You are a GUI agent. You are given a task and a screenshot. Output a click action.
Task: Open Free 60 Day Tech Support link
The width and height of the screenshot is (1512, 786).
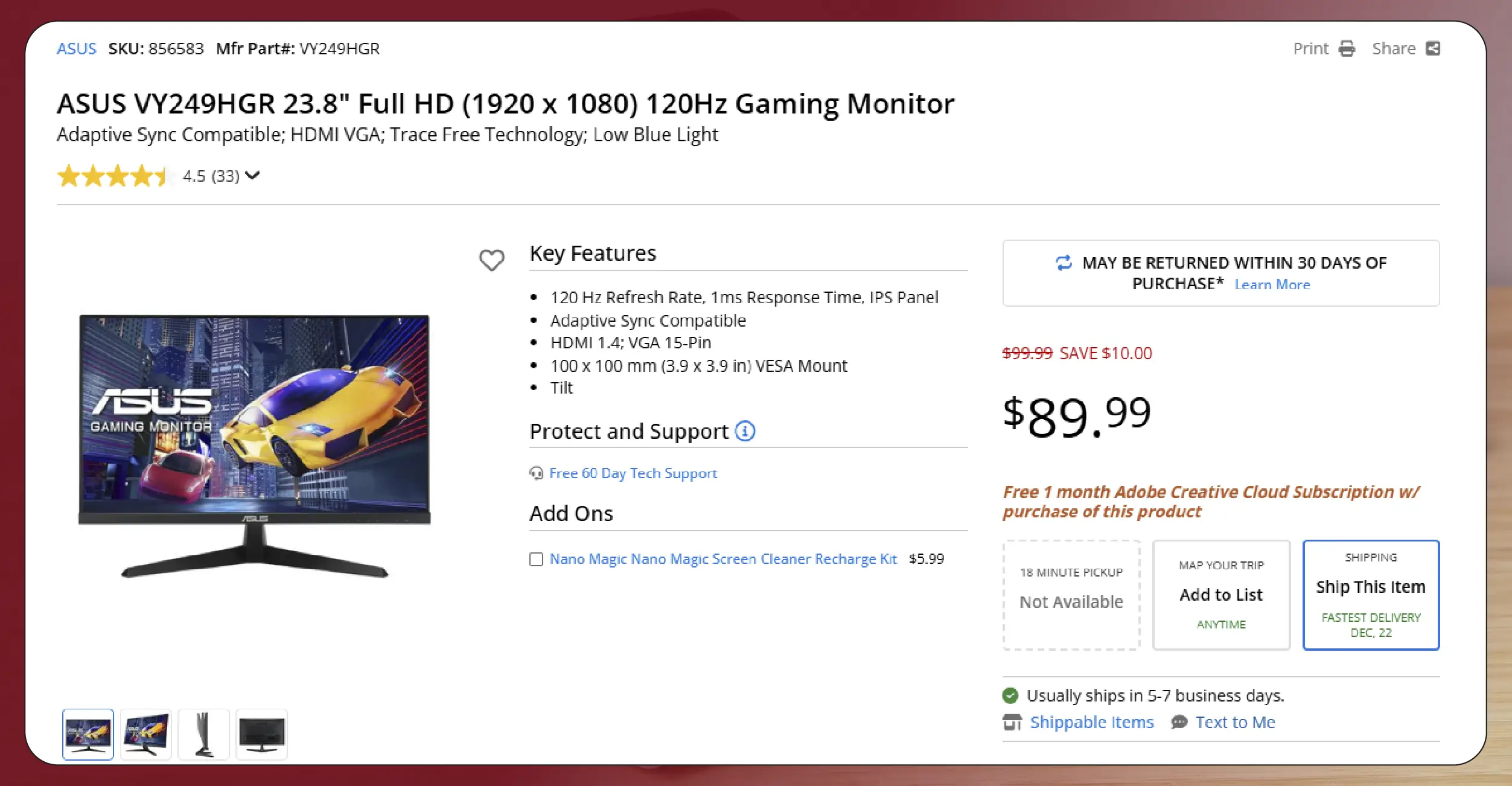[633, 473]
